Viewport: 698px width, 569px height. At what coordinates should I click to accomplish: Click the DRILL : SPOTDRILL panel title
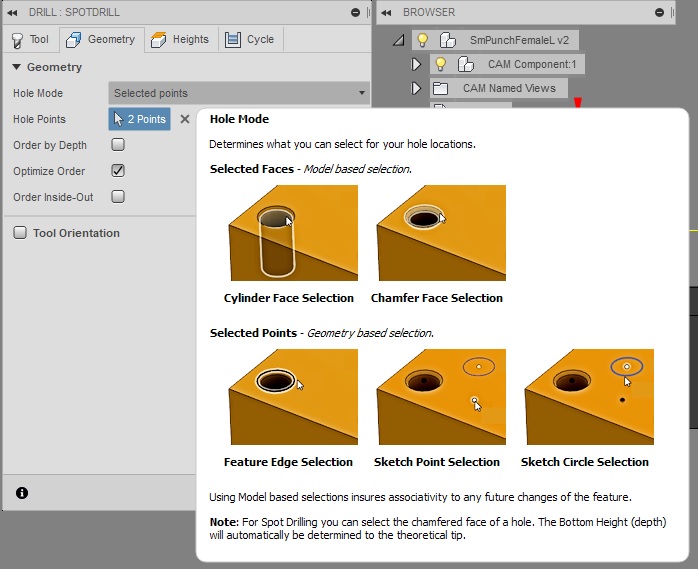tap(74, 12)
